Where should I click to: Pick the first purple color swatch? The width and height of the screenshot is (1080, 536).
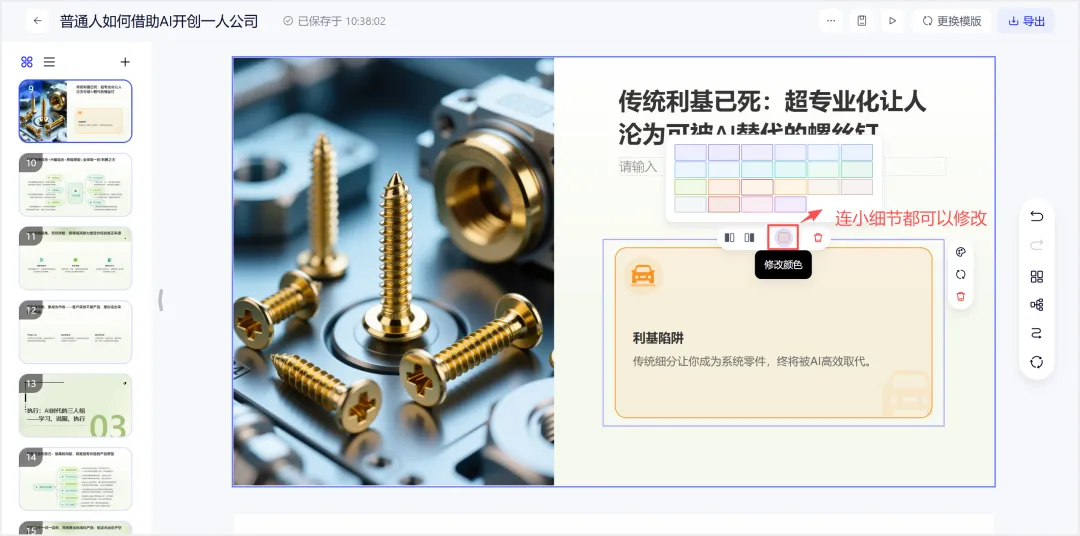click(690, 152)
